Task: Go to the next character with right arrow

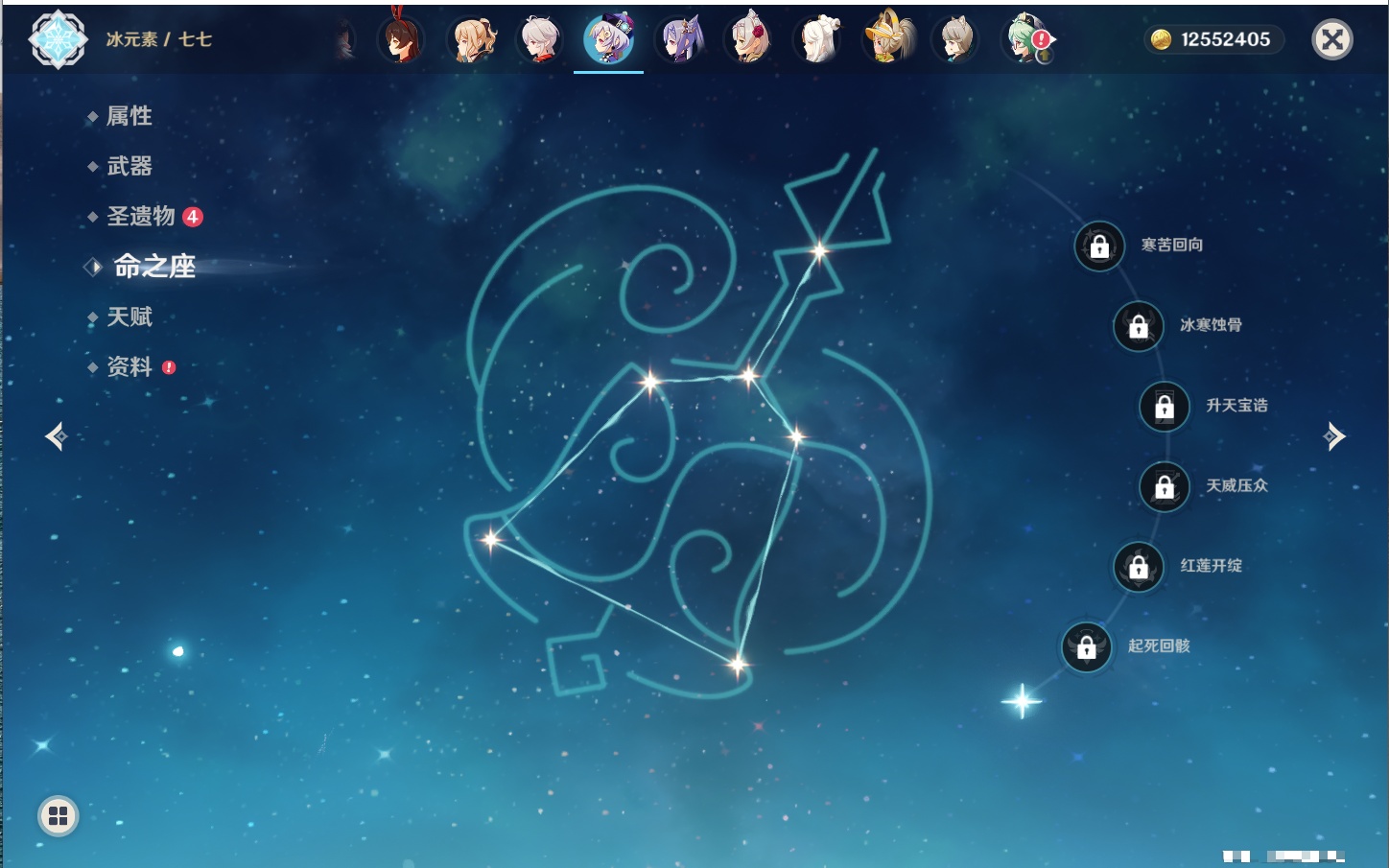Action: tap(1334, 436)
